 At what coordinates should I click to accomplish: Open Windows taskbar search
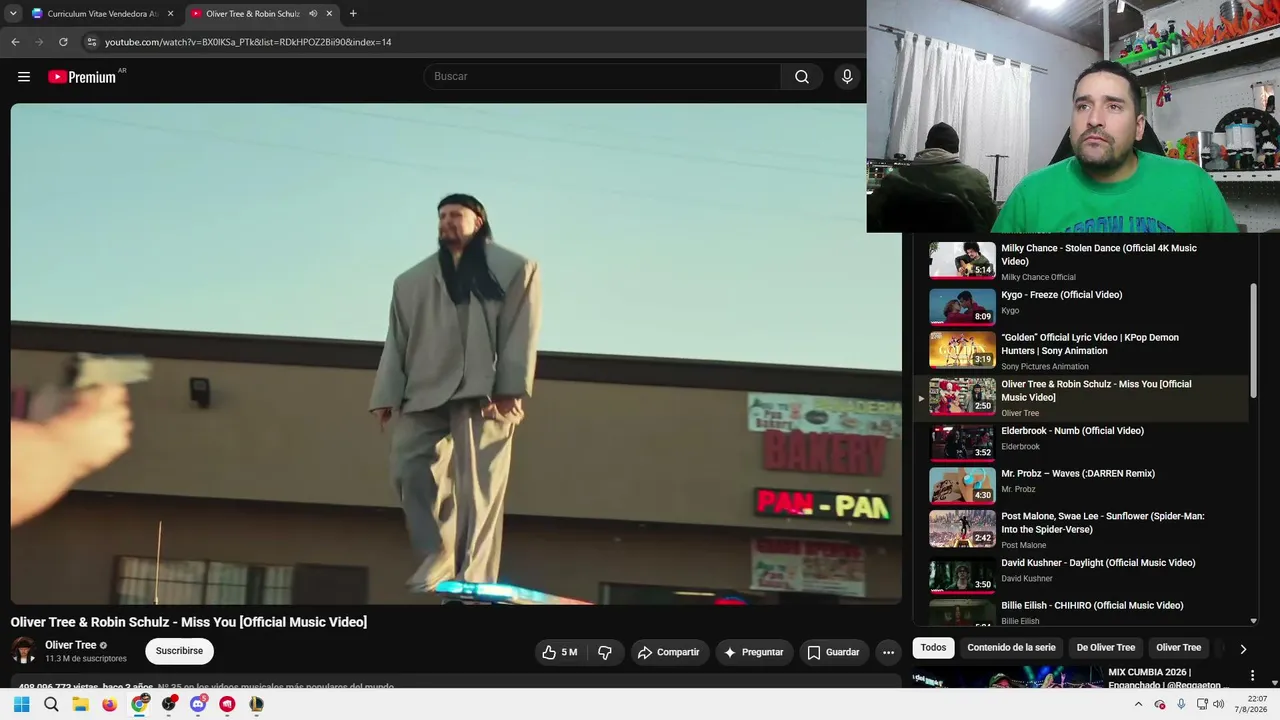coord(51,704)
